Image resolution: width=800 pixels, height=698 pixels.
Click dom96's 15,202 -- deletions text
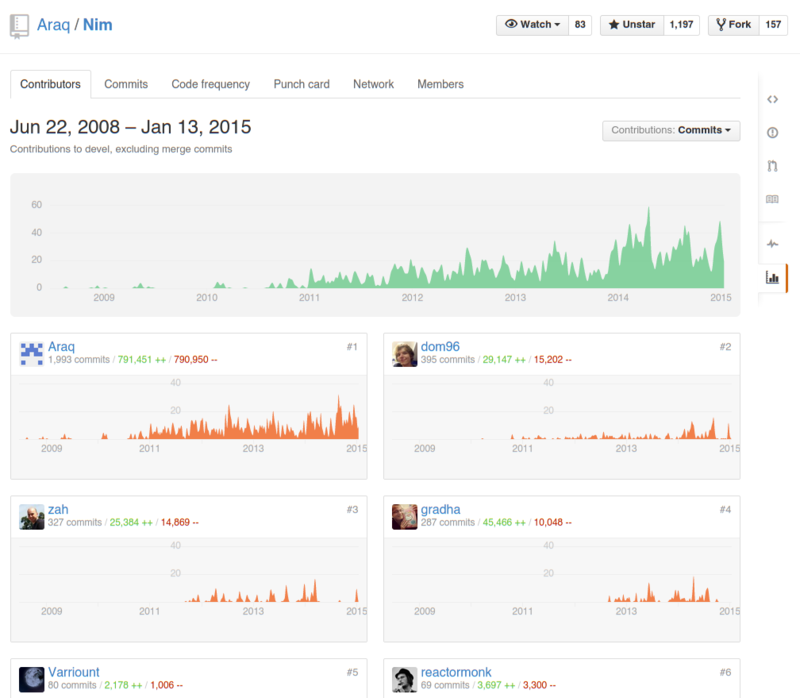(x=553, y=360)
